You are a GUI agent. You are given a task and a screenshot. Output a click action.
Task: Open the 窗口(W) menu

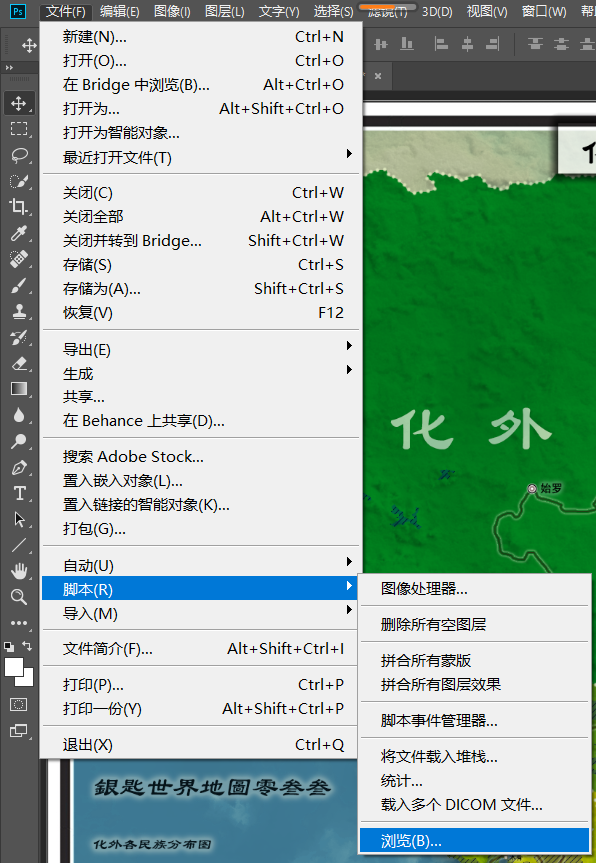pyautogui.click(x=544, y=11)
